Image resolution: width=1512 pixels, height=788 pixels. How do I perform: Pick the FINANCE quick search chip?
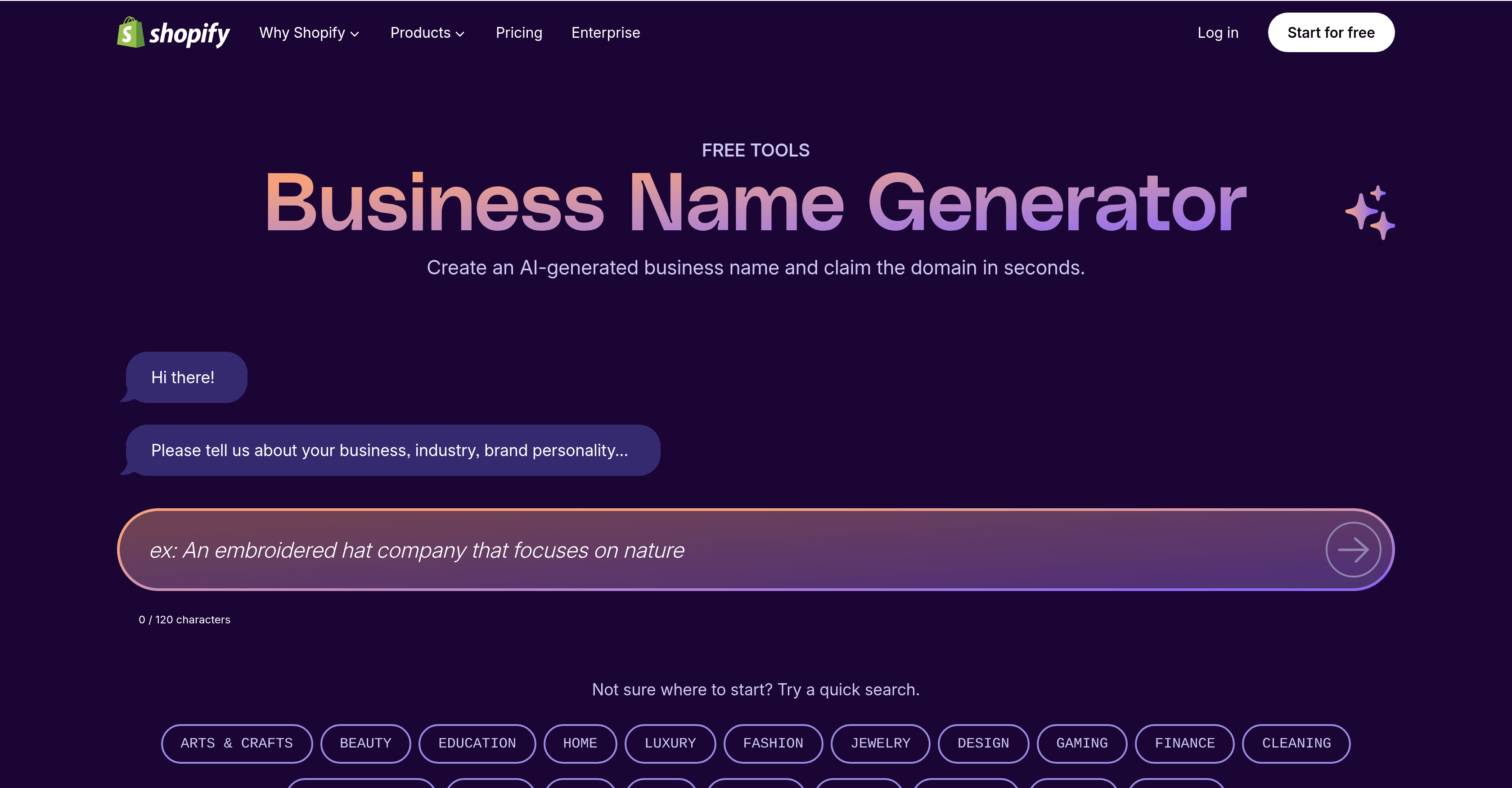click(x=1184, y=743)
